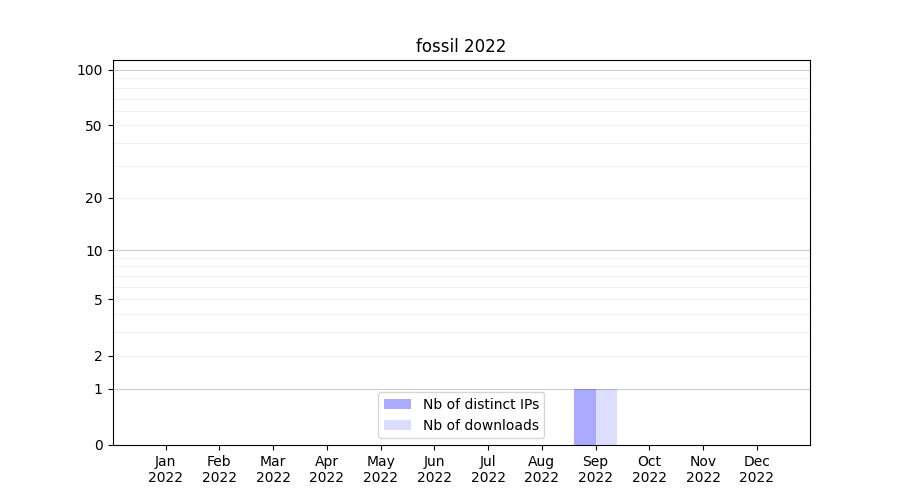Viewport: 900px width, 500px height.
Task: Click the 5 tick on the y-axis
Action: coord(98,299)
